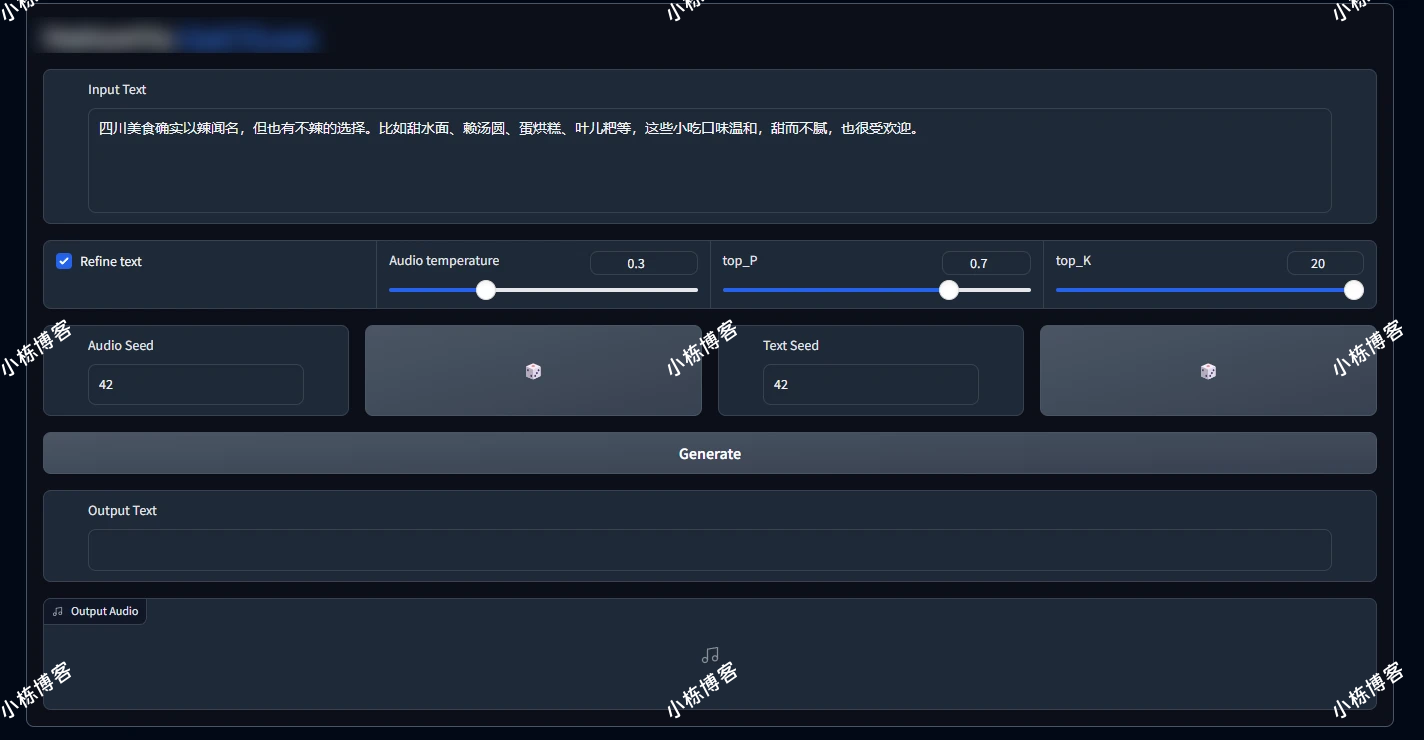Viewport: 1424px width, 740px height.
Task: Focus the top_K number box showing 20
Action: point(1324,263)
